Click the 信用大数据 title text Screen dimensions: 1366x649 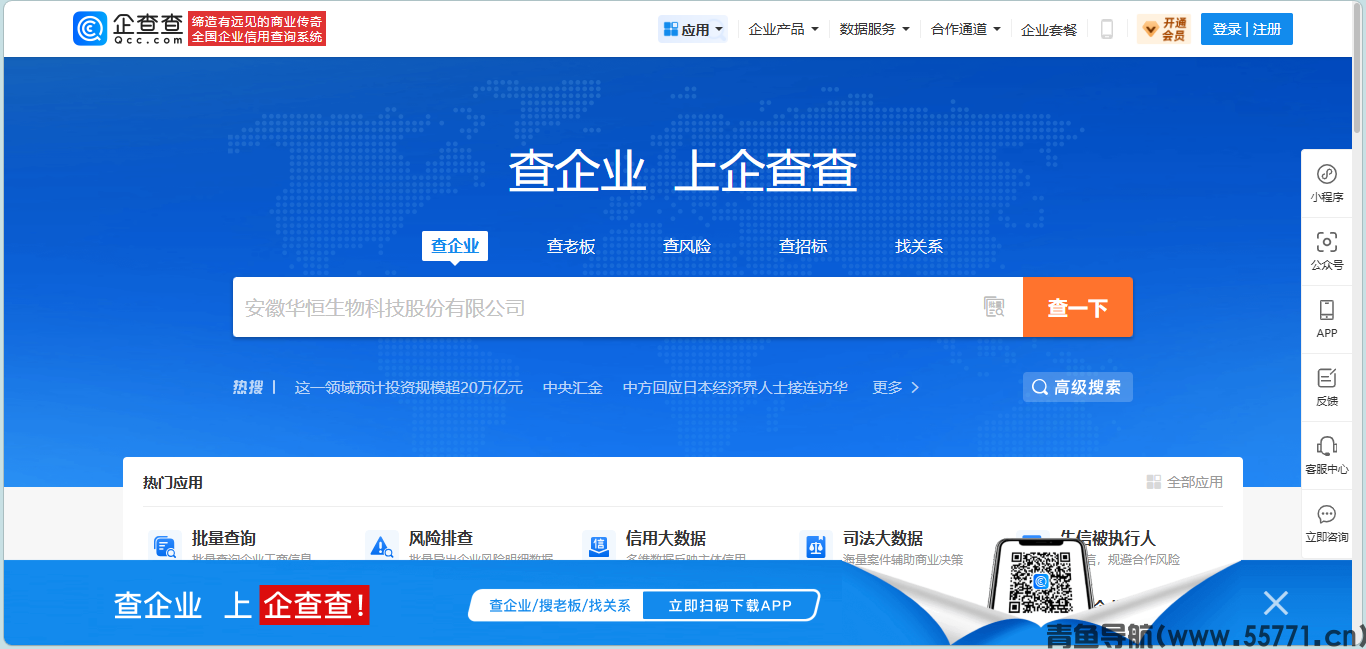click(666, 538)
